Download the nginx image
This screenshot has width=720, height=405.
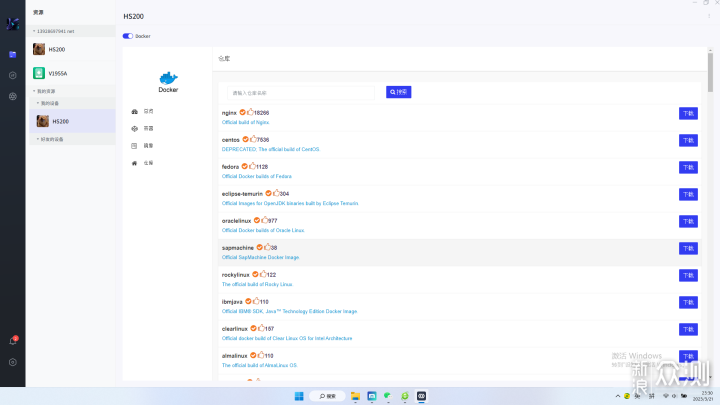pos(688,113)
